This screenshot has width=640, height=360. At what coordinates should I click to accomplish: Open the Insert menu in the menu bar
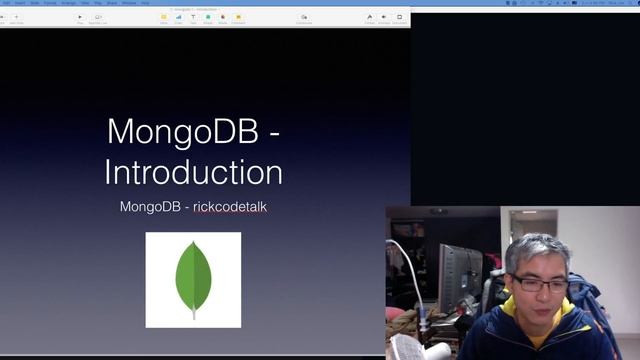click(x=20, y=3)
